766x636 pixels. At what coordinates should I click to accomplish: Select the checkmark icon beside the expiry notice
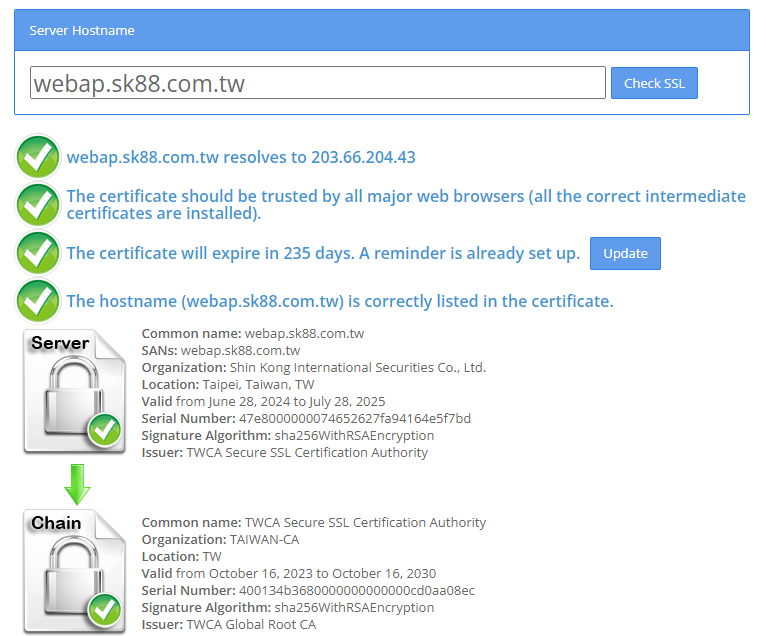tap(39, 253)
